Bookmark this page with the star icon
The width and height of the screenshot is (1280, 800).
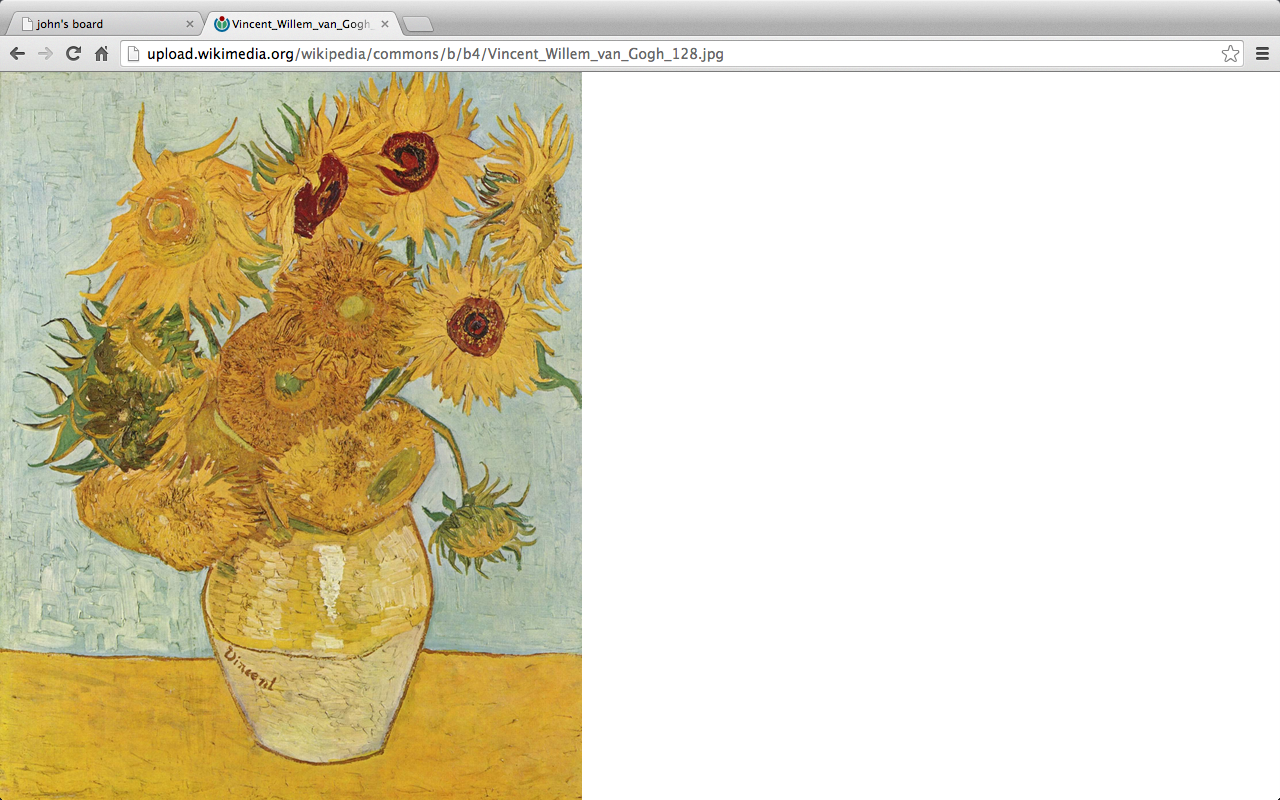click(1230, 54)
